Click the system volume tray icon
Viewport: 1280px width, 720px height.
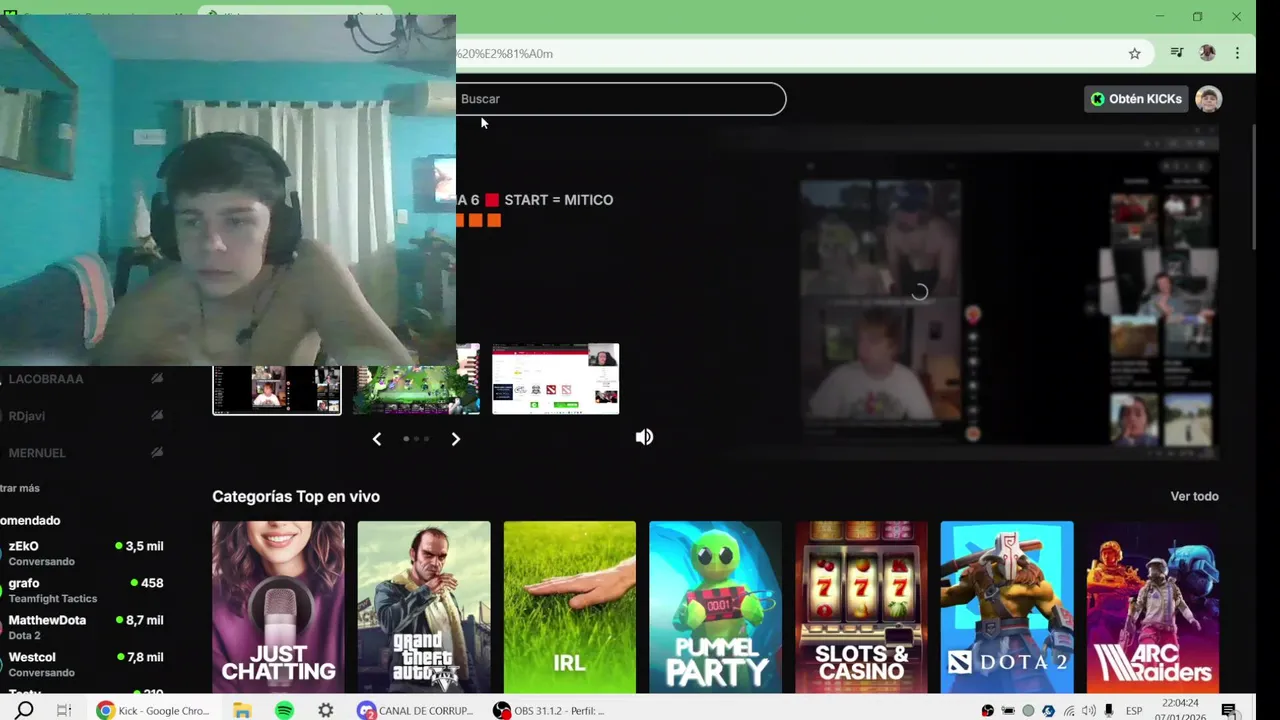coord(1089,711)
